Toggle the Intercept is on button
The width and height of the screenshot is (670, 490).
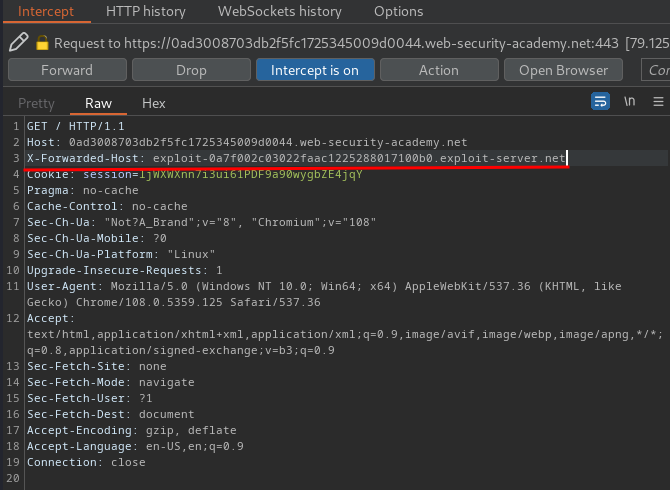click(x=315, y=70)
